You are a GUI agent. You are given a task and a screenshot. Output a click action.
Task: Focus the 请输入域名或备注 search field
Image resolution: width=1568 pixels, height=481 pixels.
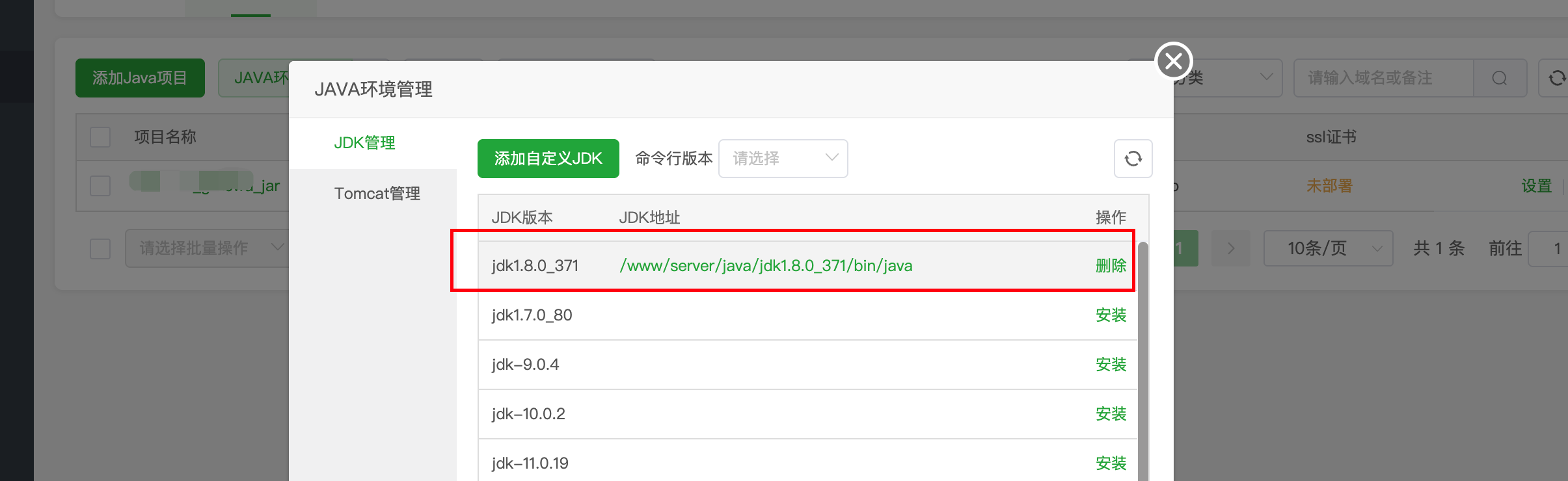1383,79
